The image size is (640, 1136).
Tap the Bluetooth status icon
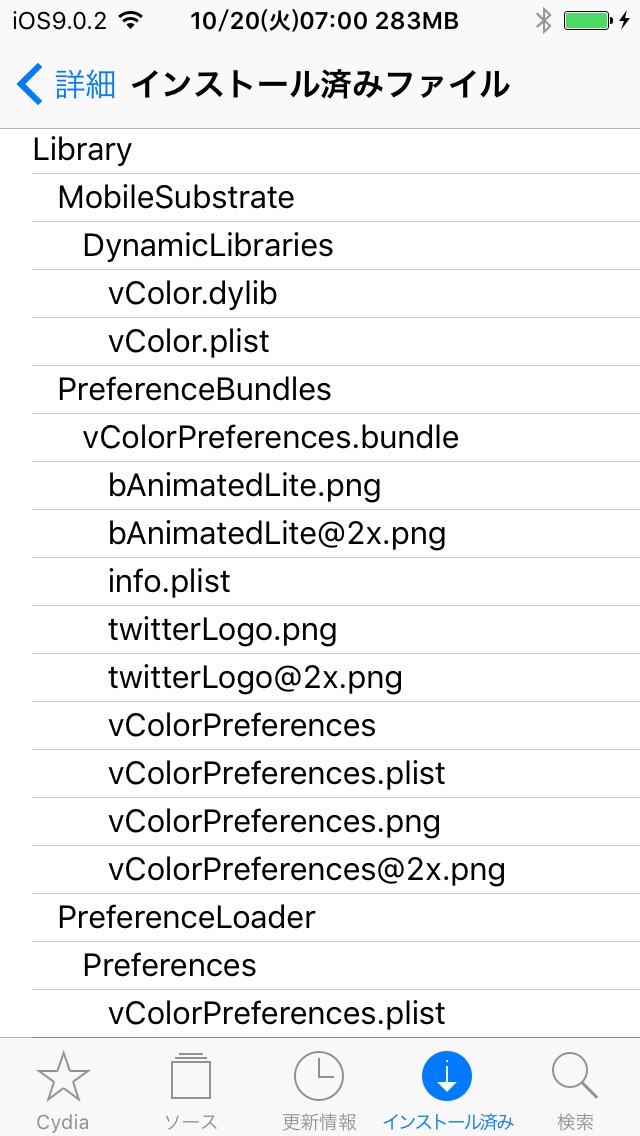(x=543, y=21)
